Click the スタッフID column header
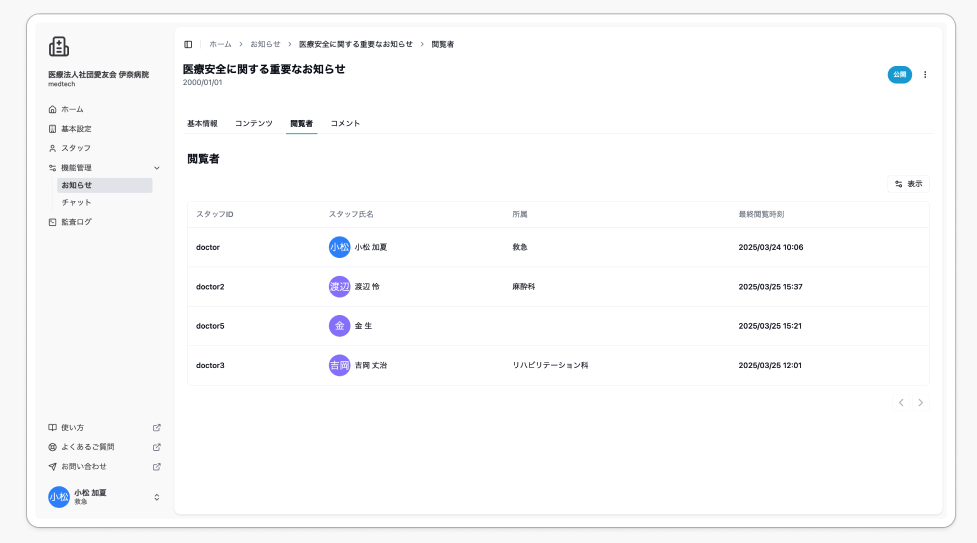Screen dimensions: 977x543 [x=215, y=214]
